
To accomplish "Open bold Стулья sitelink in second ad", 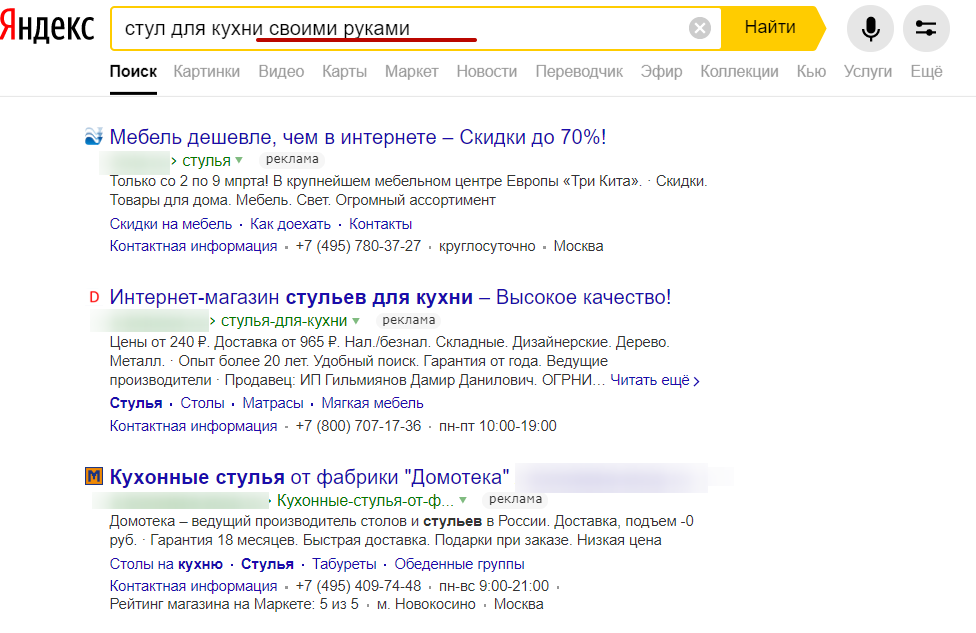I will point(136,403).
